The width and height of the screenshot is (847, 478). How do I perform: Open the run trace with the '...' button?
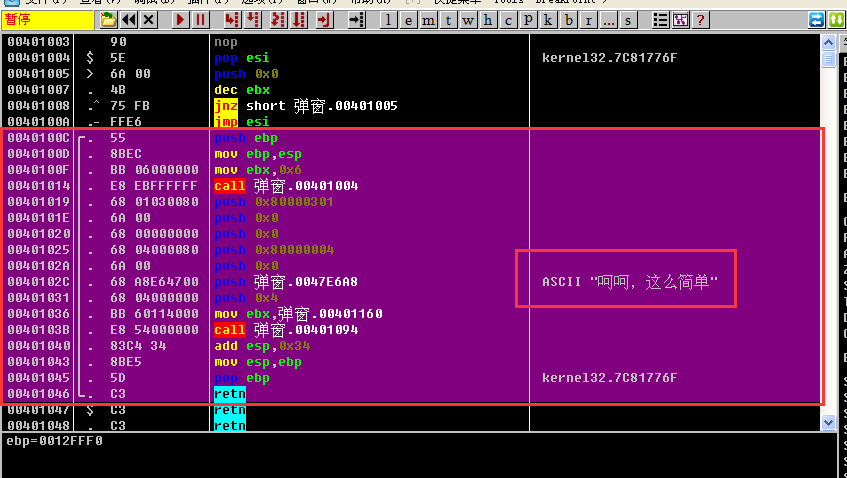(608, 20)
